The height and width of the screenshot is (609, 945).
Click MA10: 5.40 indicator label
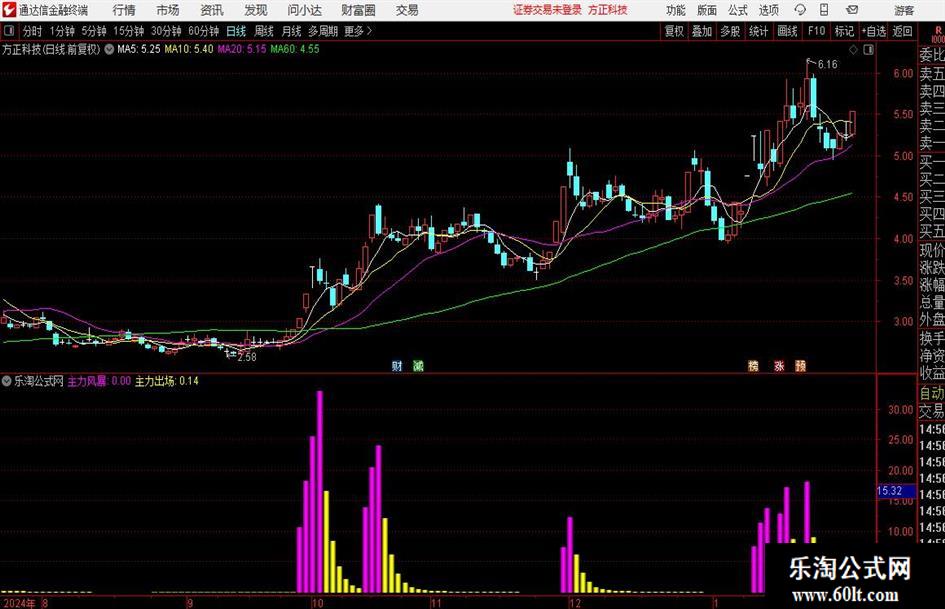point(189,49)
